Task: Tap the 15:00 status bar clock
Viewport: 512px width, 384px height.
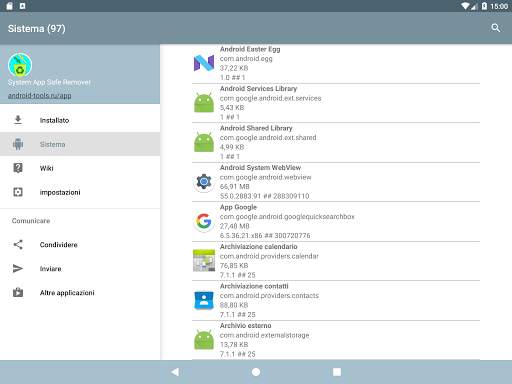Action: pos(499,6)
